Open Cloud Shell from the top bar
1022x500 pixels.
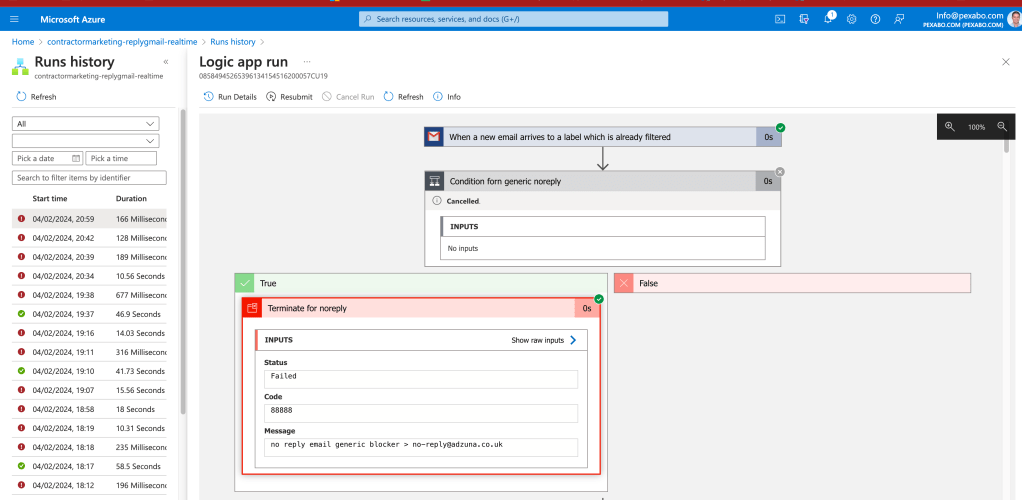pos(780,19)
